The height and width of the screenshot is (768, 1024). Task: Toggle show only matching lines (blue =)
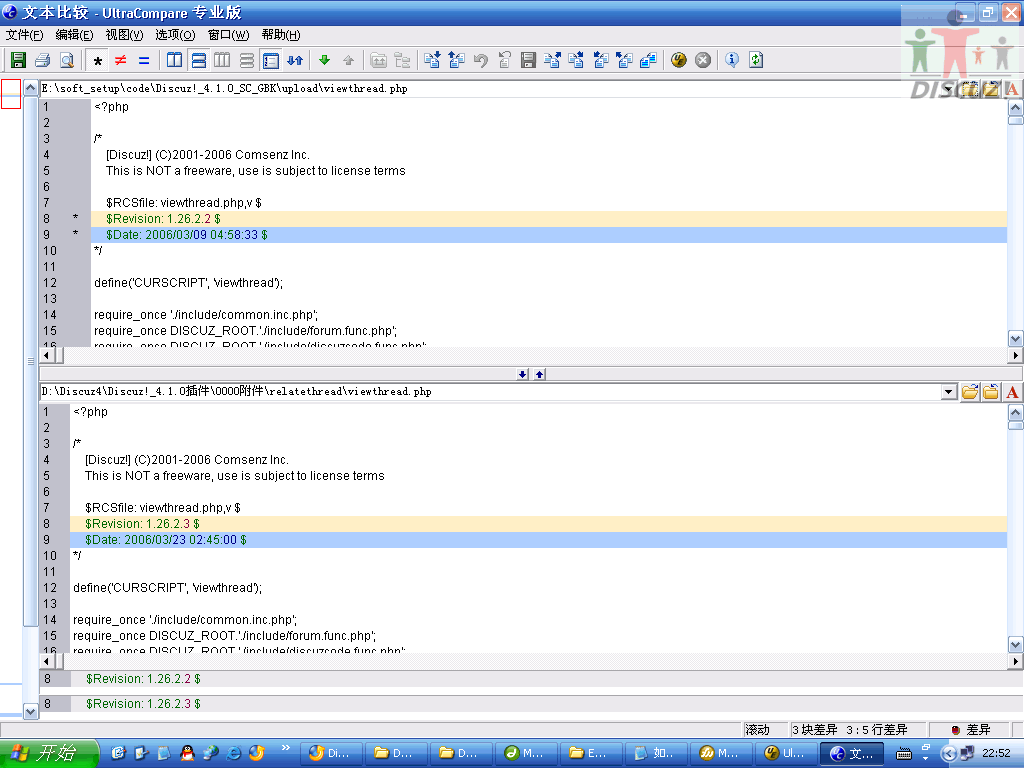point(144,61)
